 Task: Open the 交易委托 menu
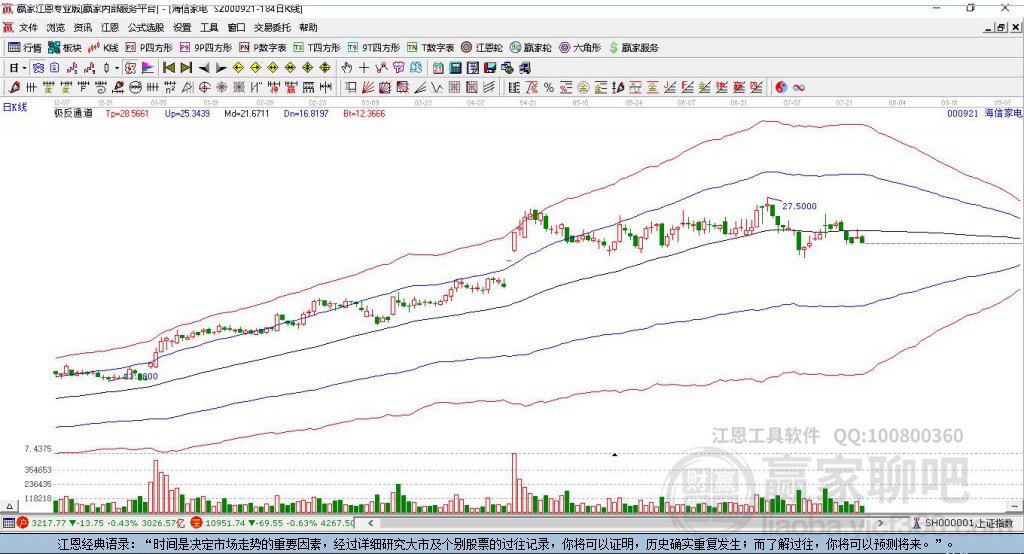coord(272,27)
